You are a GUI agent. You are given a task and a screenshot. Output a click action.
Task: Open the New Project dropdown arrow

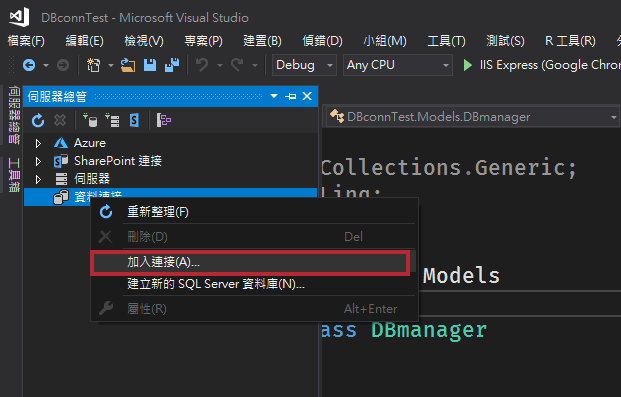(x=111, y=65)
